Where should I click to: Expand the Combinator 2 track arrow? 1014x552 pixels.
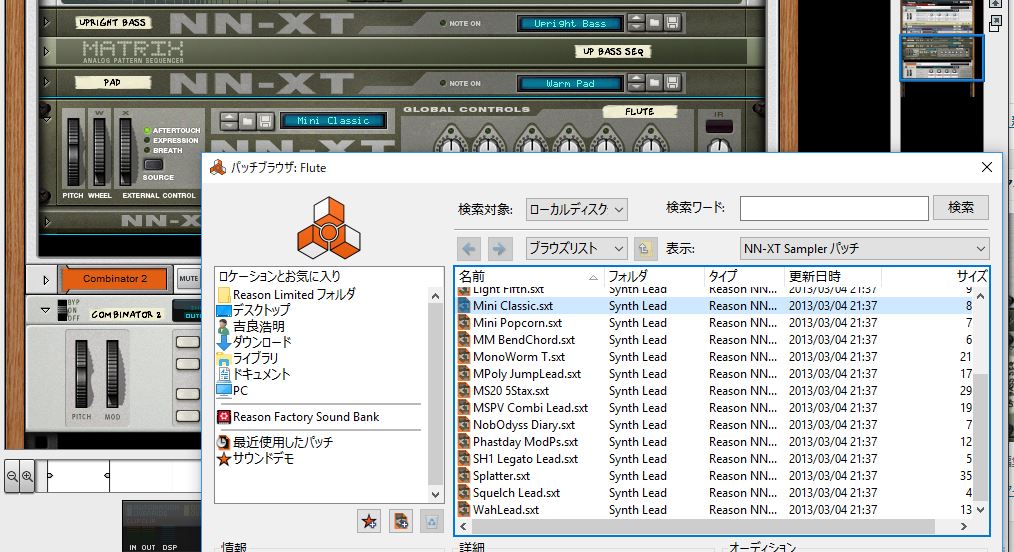46,280
